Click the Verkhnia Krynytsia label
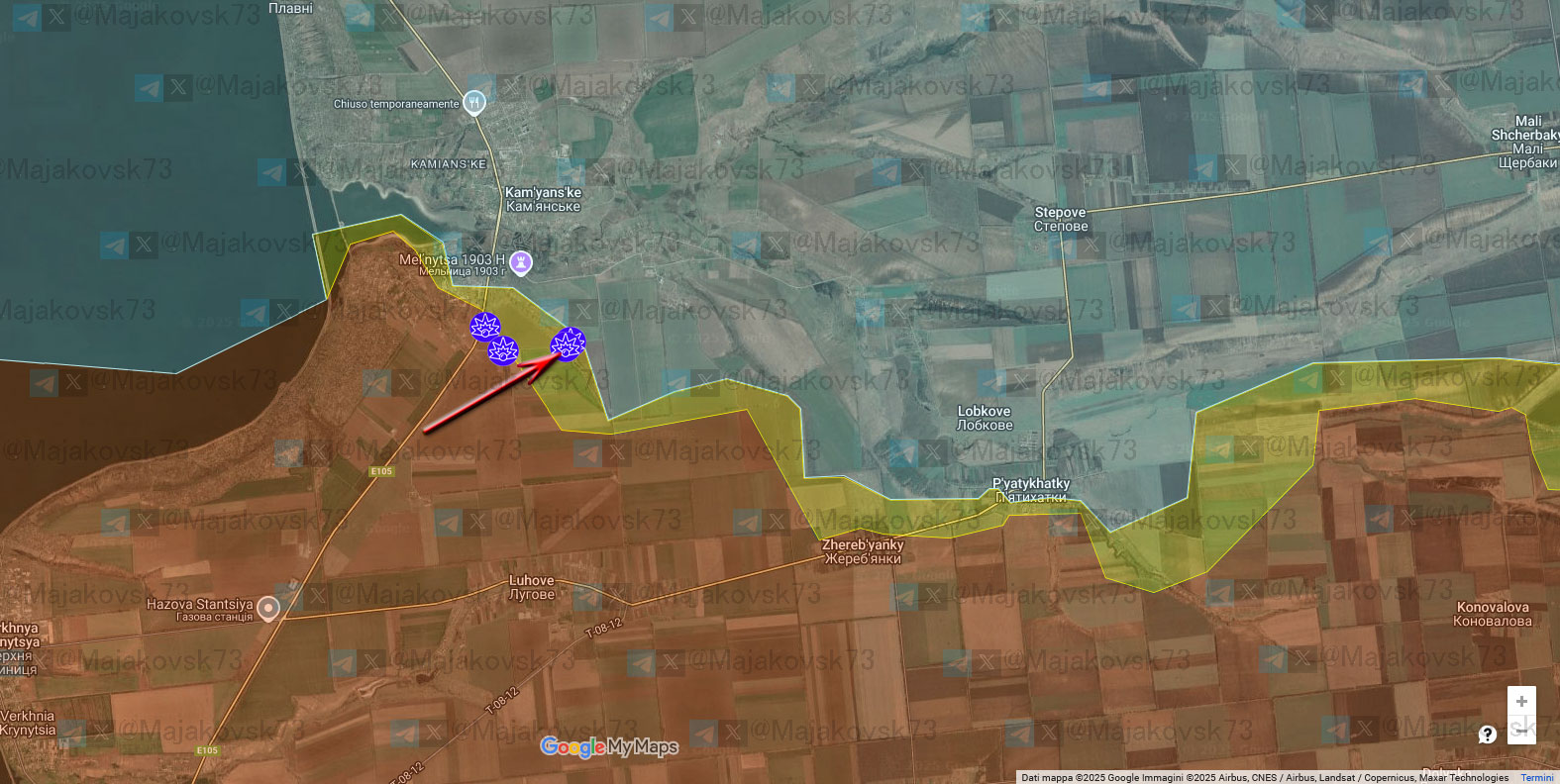The height and width of the screenshot is (784, 1560). pyautogui.click(x=28, y=723)
